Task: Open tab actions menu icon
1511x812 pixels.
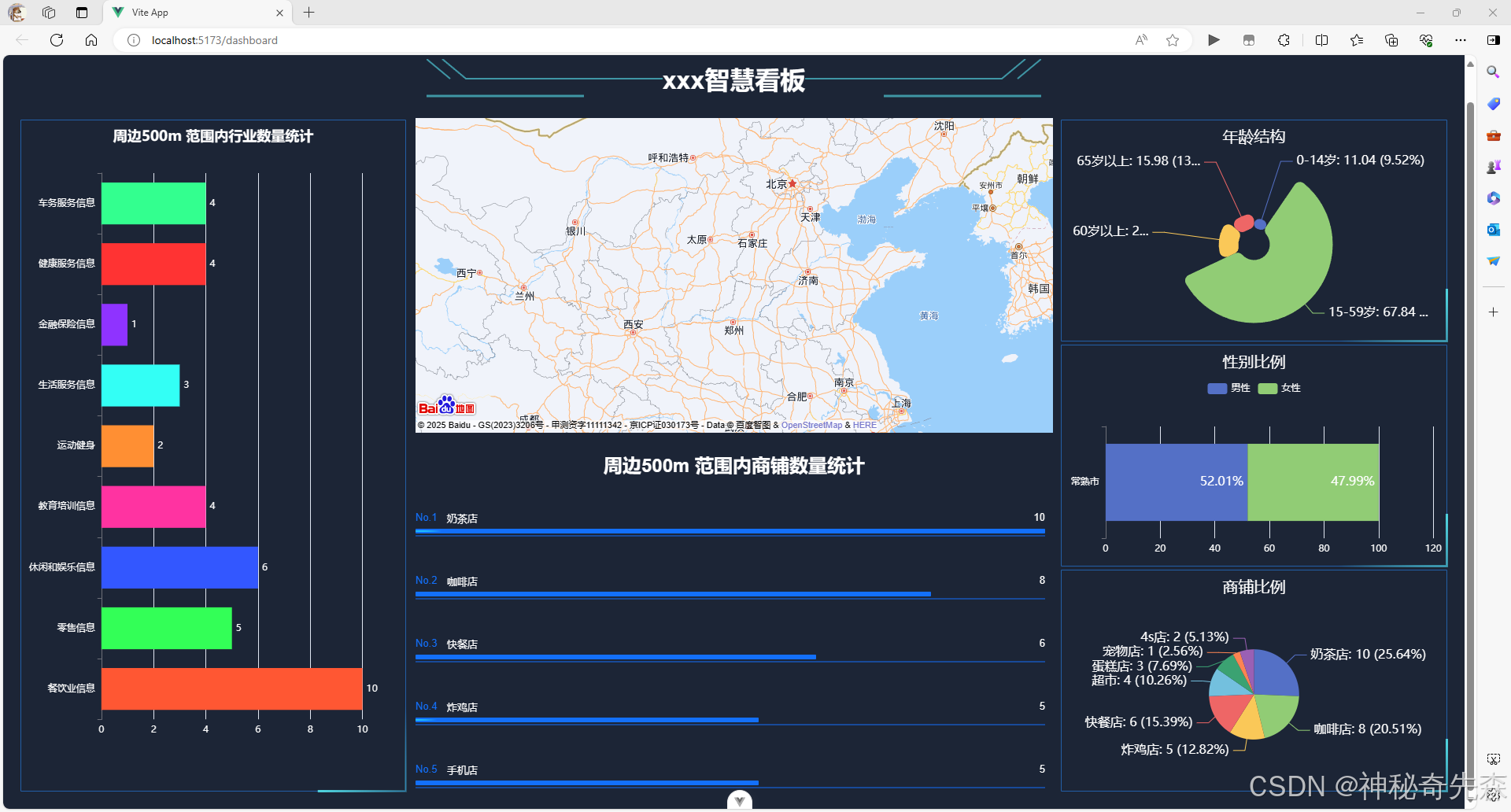Action: click(82, 13)
